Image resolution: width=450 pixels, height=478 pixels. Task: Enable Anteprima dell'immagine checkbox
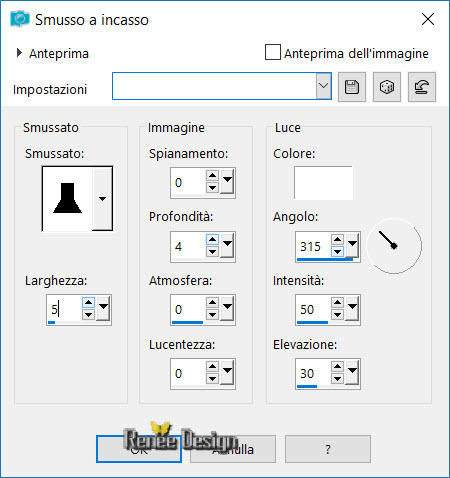(x=273, y=52)
